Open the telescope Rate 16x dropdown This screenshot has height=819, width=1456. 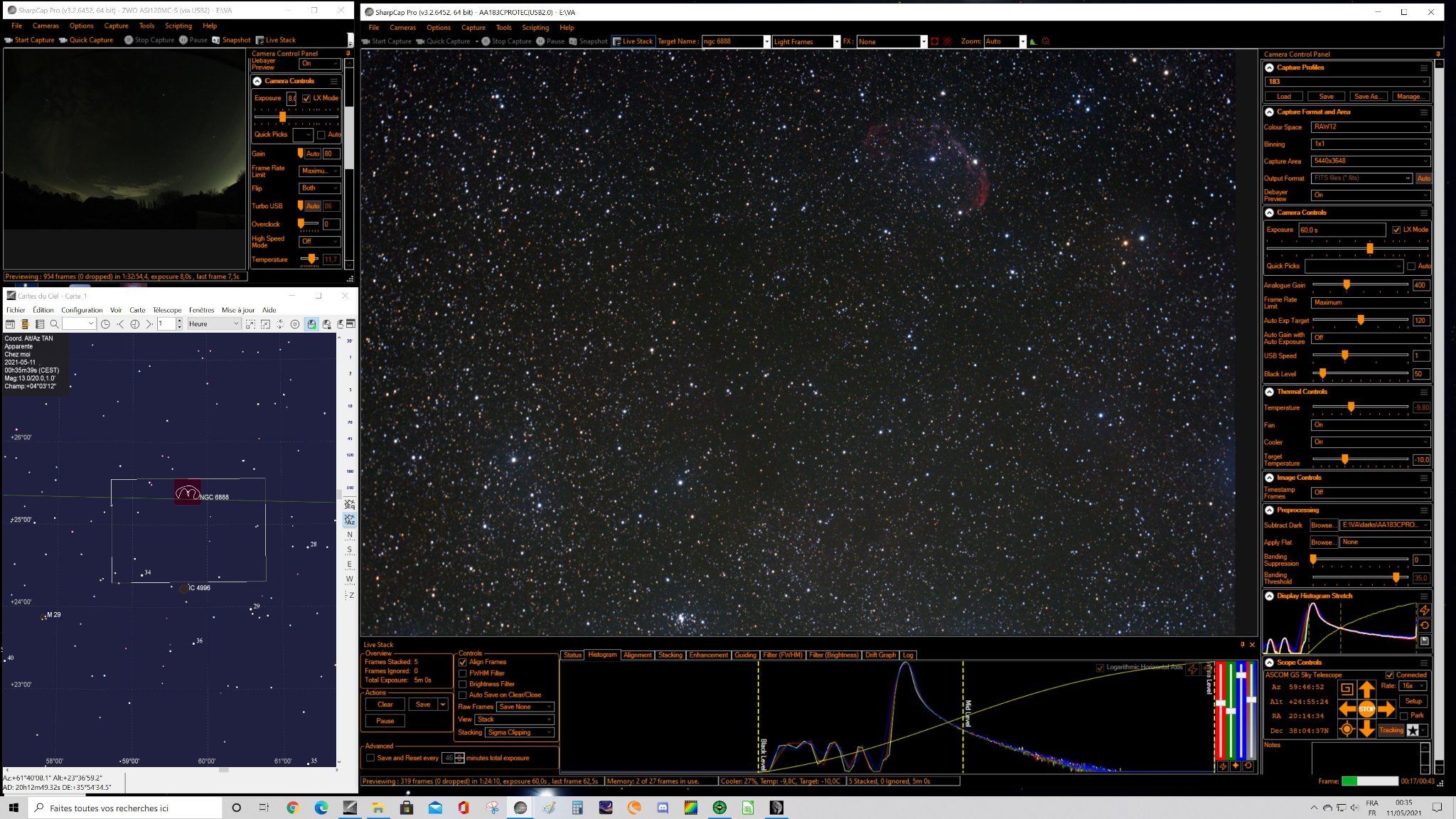[x=1413, y=686]
